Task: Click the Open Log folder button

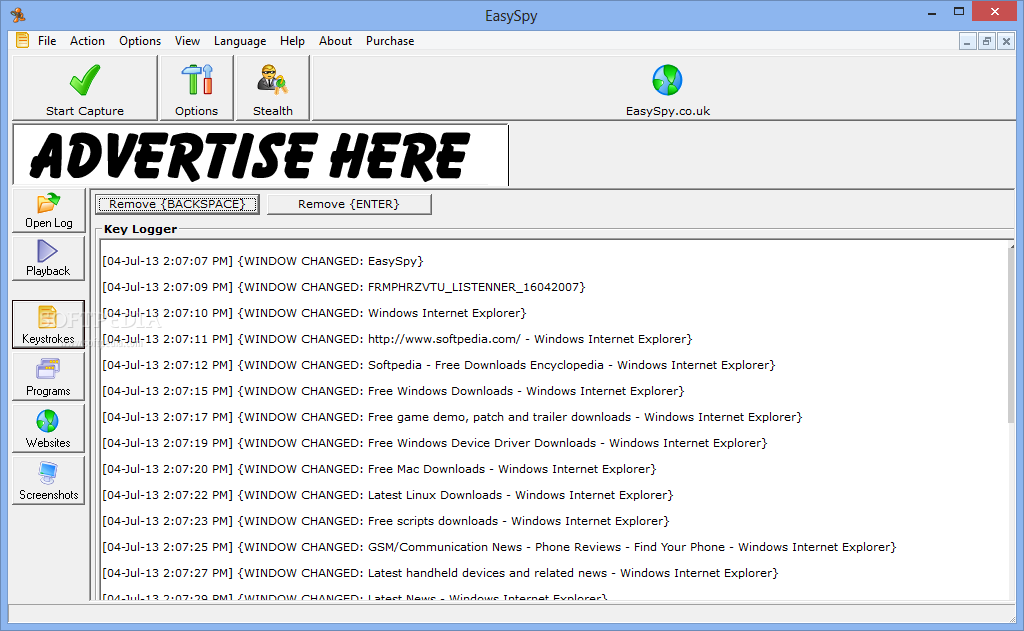Action: (48, 210)
